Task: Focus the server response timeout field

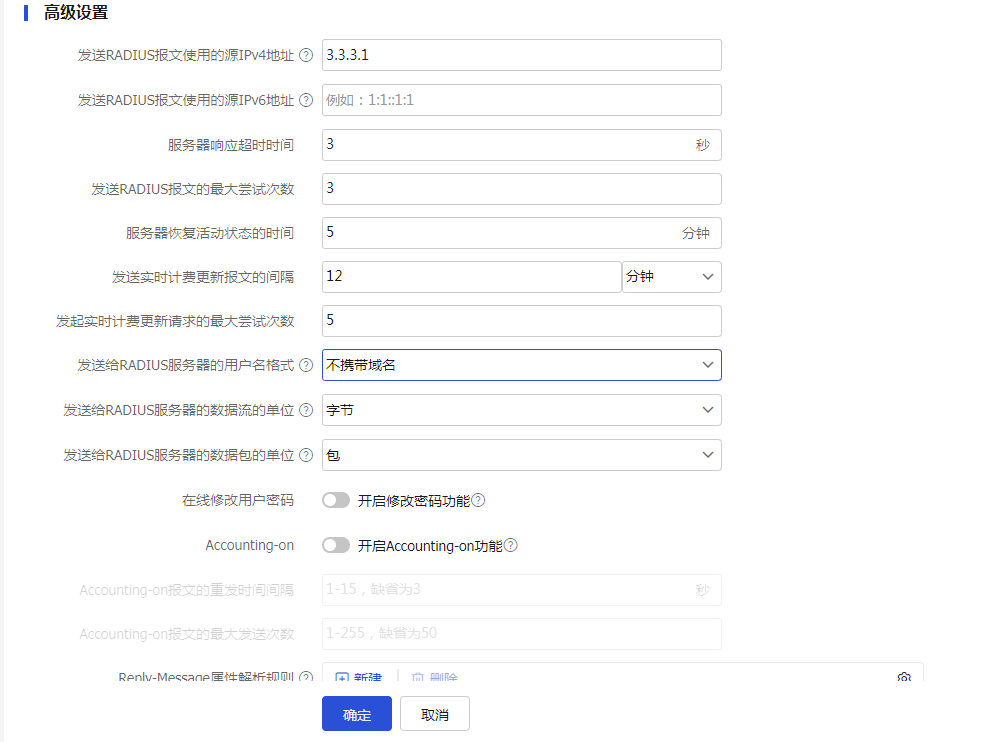Action: 505,145
